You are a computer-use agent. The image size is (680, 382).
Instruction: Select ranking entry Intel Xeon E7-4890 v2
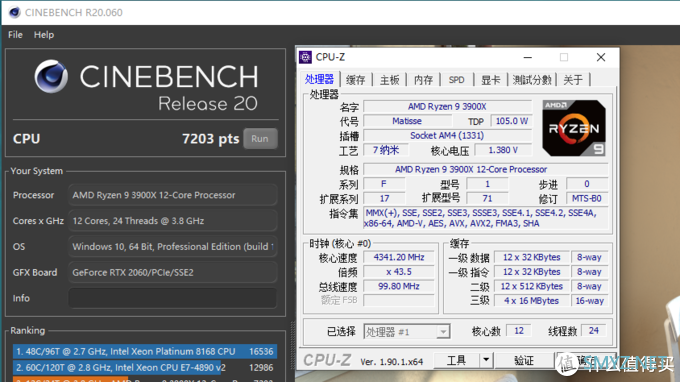145,368
